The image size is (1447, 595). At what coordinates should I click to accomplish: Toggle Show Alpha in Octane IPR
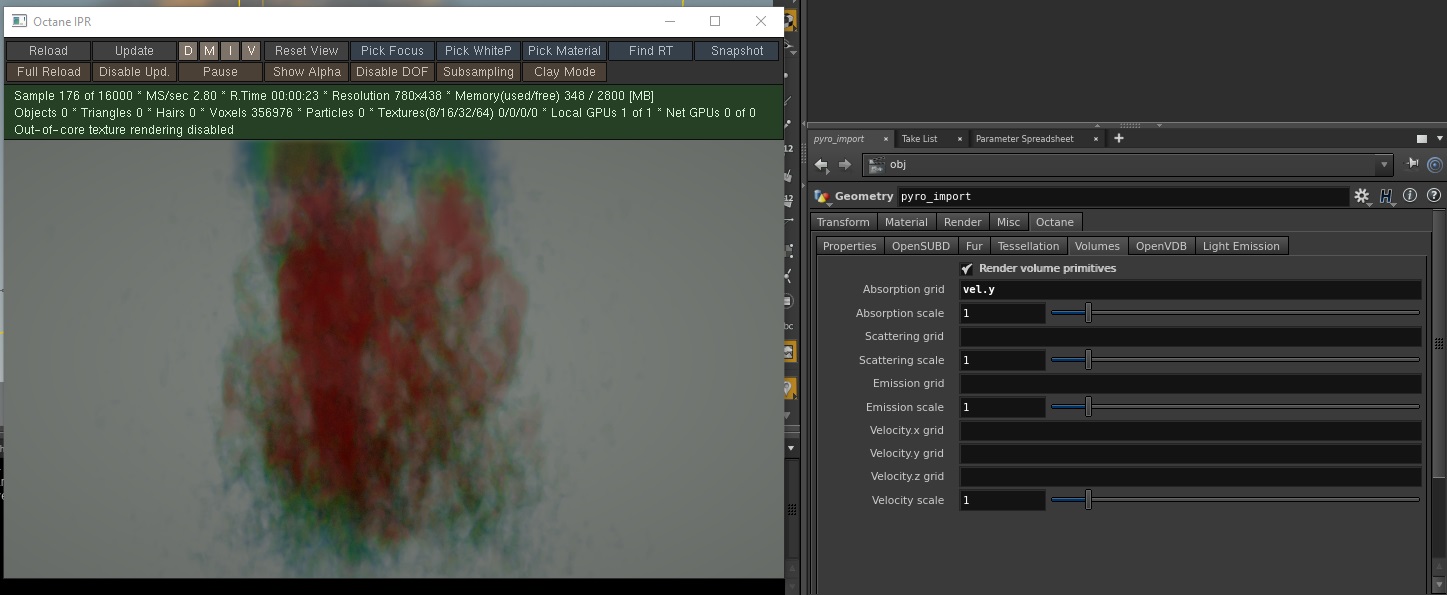[x=307, y=72]
